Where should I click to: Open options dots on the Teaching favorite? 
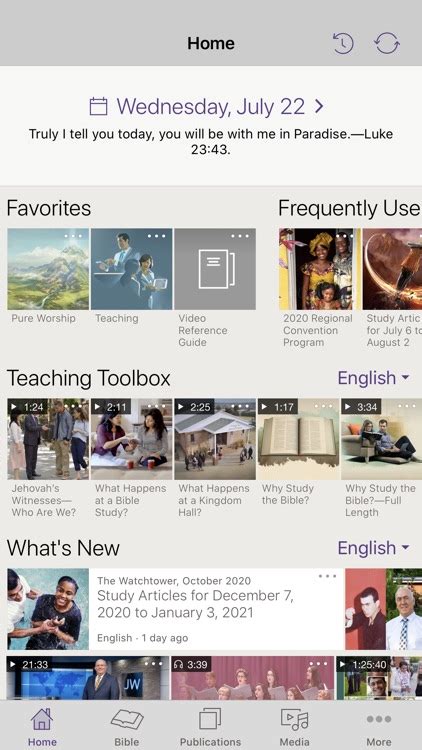pos(156,236)
